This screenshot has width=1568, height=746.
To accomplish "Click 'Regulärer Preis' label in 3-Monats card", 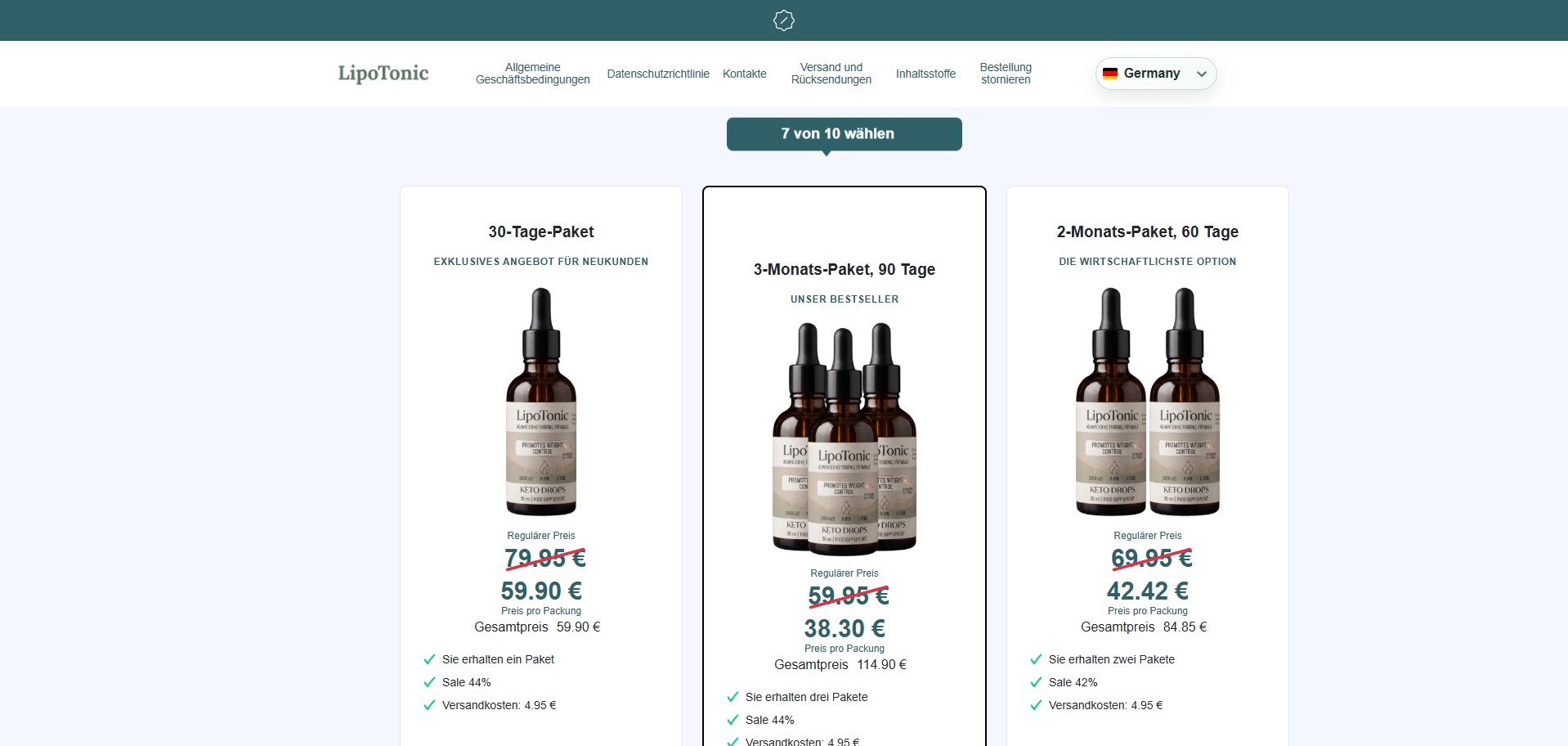I will click(844, 573).
